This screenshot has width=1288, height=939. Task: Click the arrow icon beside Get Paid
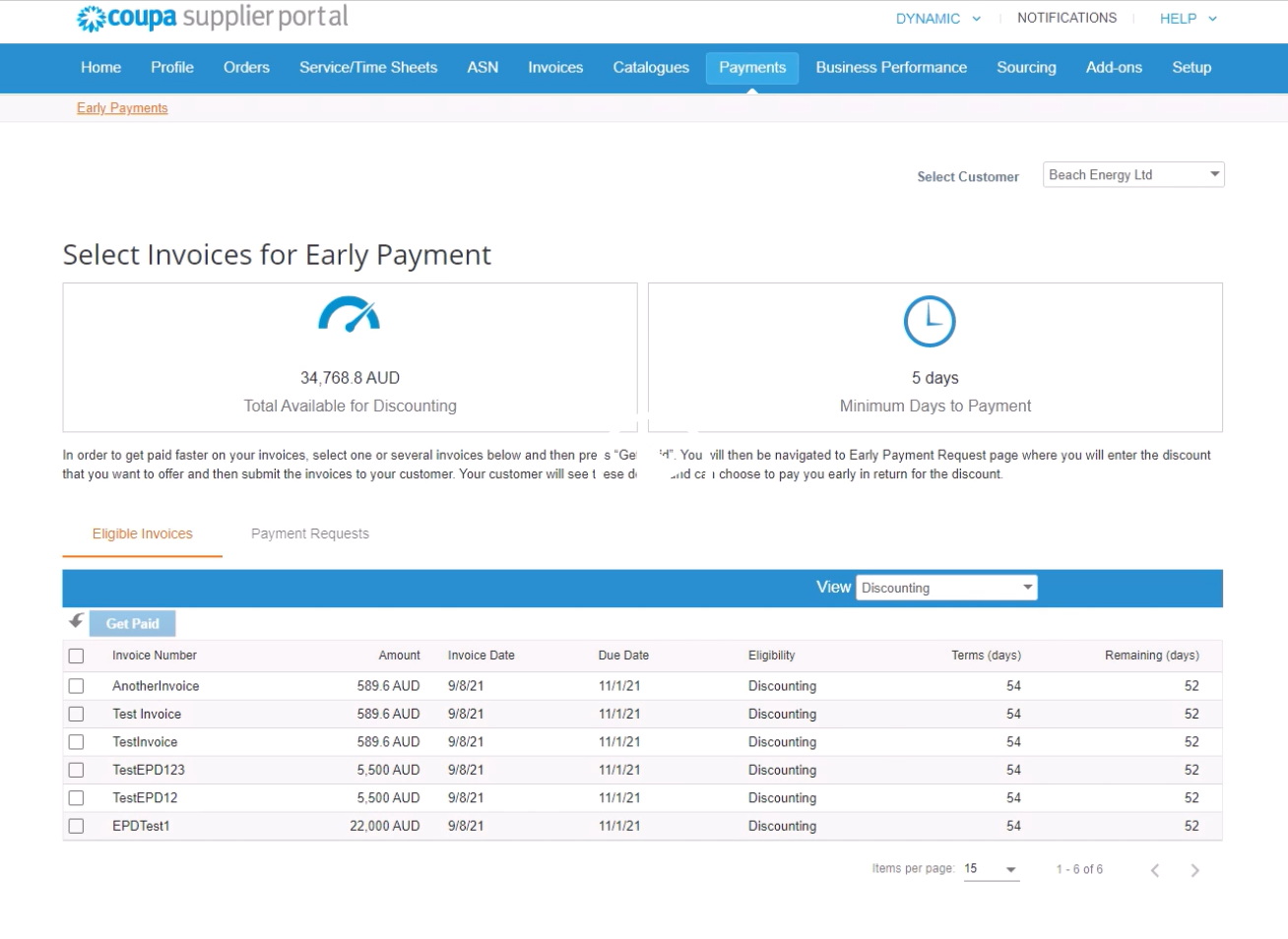pos(76,621)
